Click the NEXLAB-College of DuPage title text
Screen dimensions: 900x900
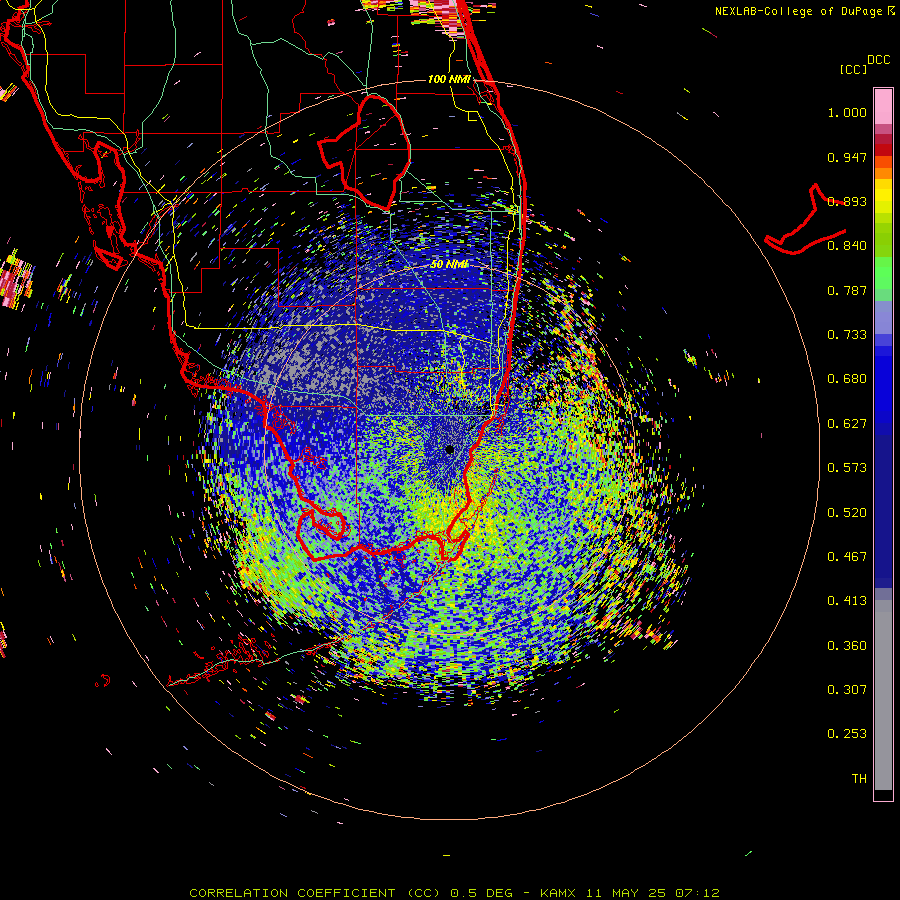[x=805, y=11]
